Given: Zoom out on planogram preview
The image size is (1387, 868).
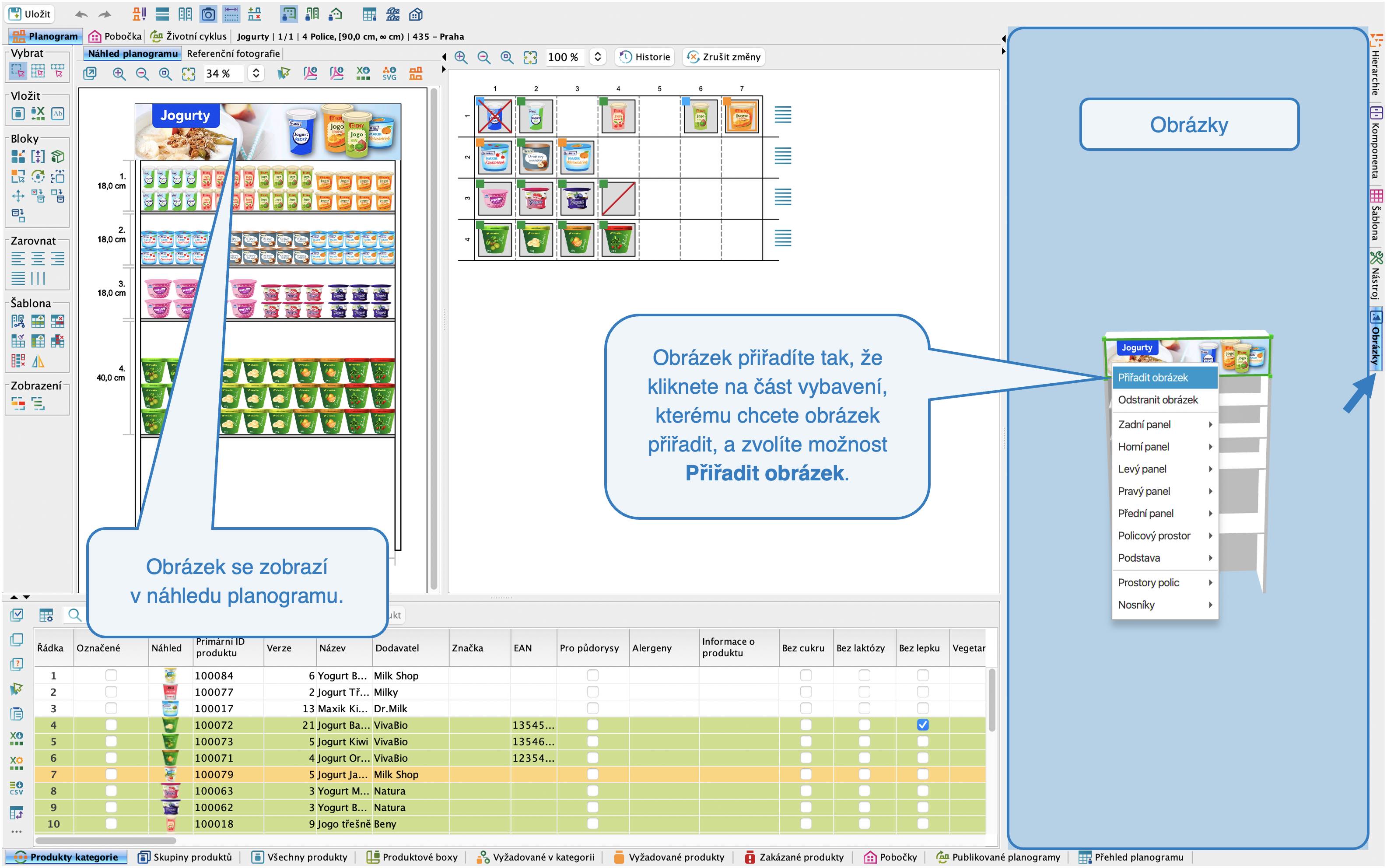Looking at the screenshot, I should click(x=142, y=73).
